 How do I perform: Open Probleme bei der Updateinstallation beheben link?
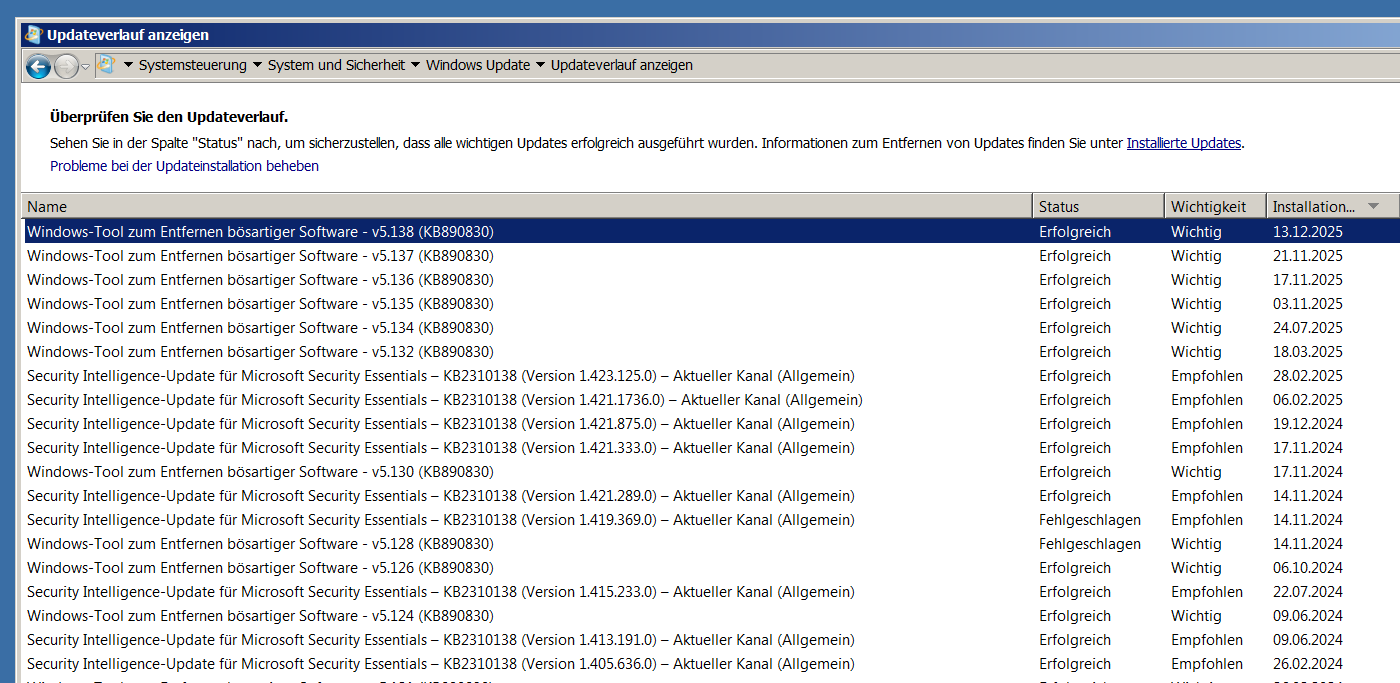[184, 166]
